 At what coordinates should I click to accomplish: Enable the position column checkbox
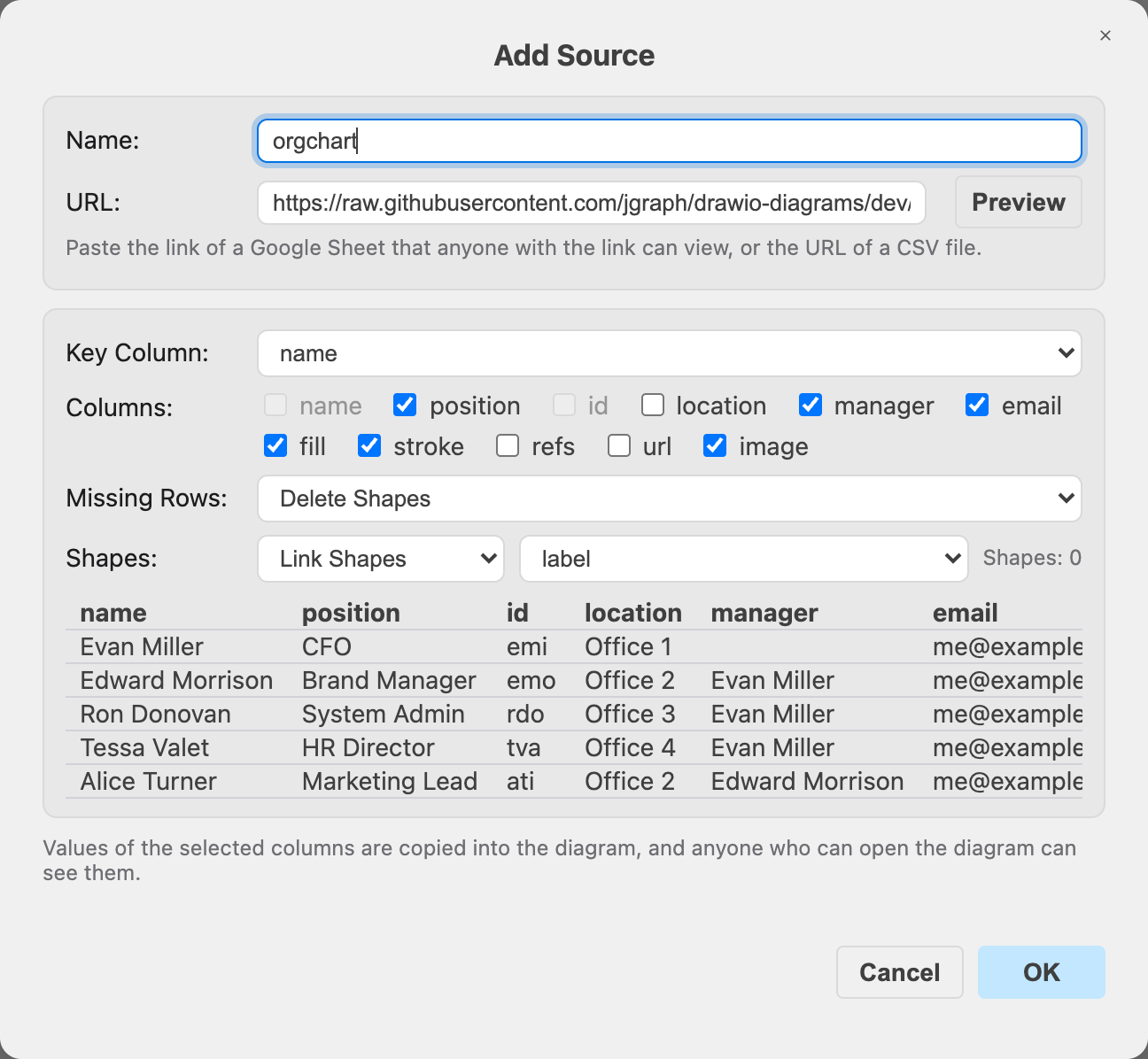[405, 406]
